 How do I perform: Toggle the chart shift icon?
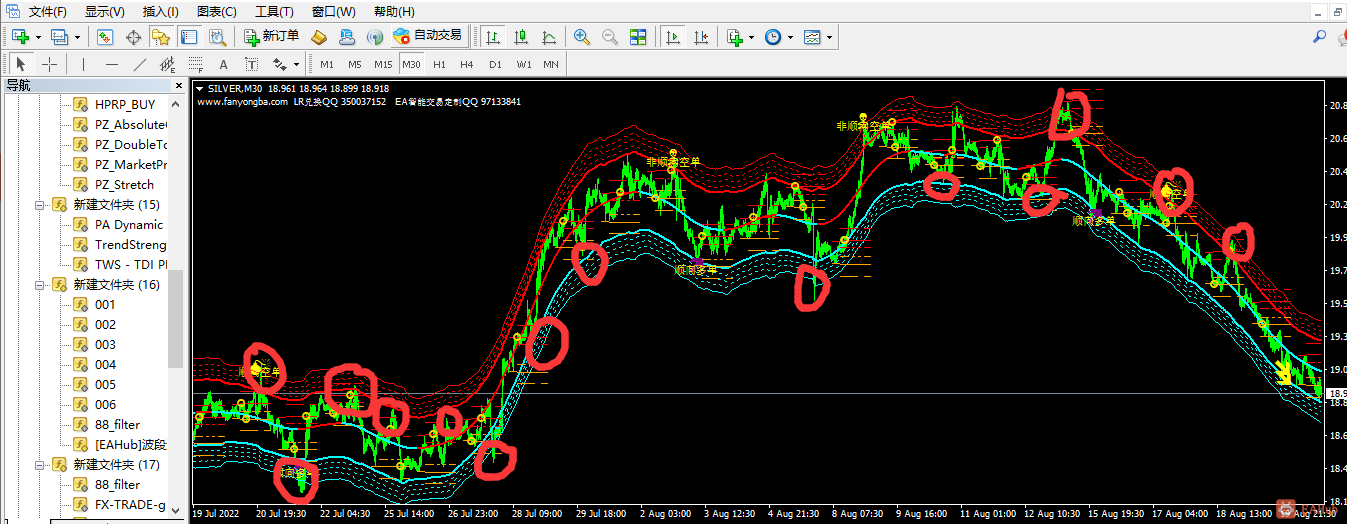(701, 37)
